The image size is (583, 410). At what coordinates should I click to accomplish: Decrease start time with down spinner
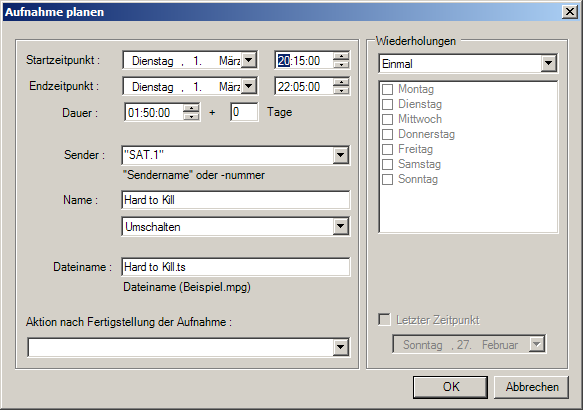pos(341,64)
